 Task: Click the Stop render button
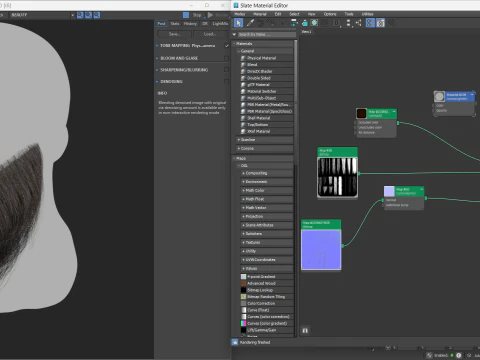point(197,15)
